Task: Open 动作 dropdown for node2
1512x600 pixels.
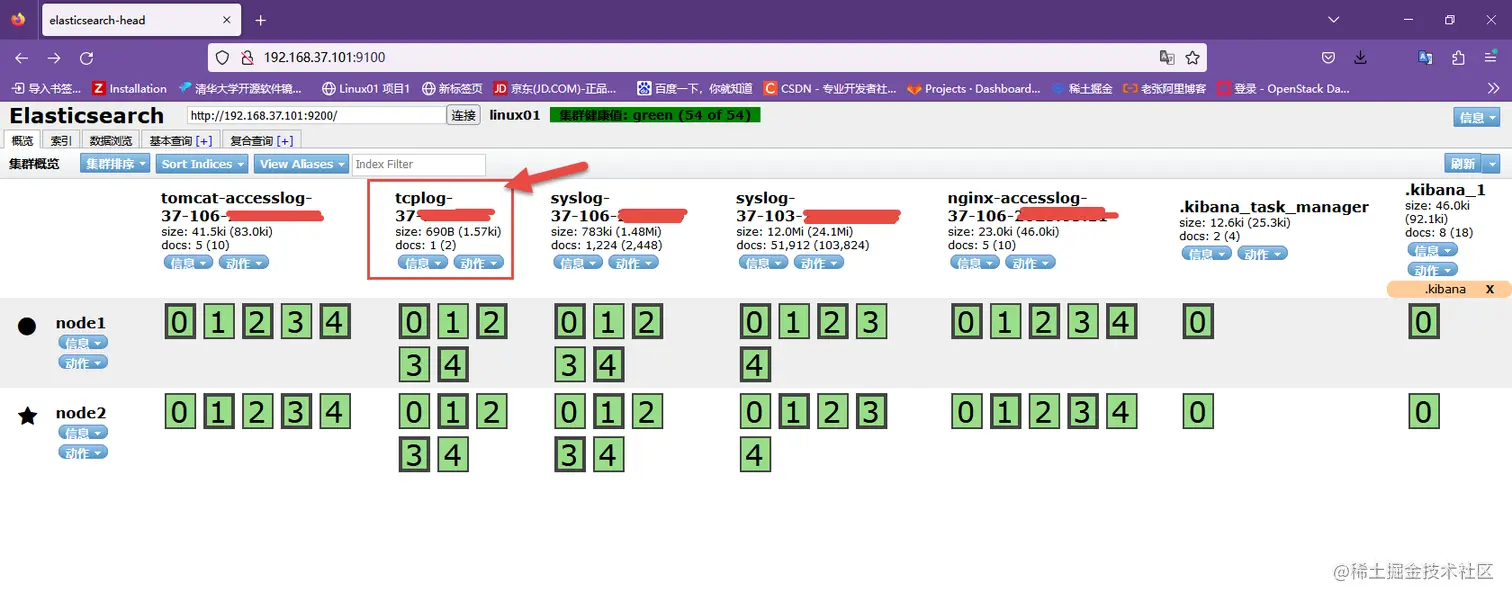Action: (x=83, y=453)
